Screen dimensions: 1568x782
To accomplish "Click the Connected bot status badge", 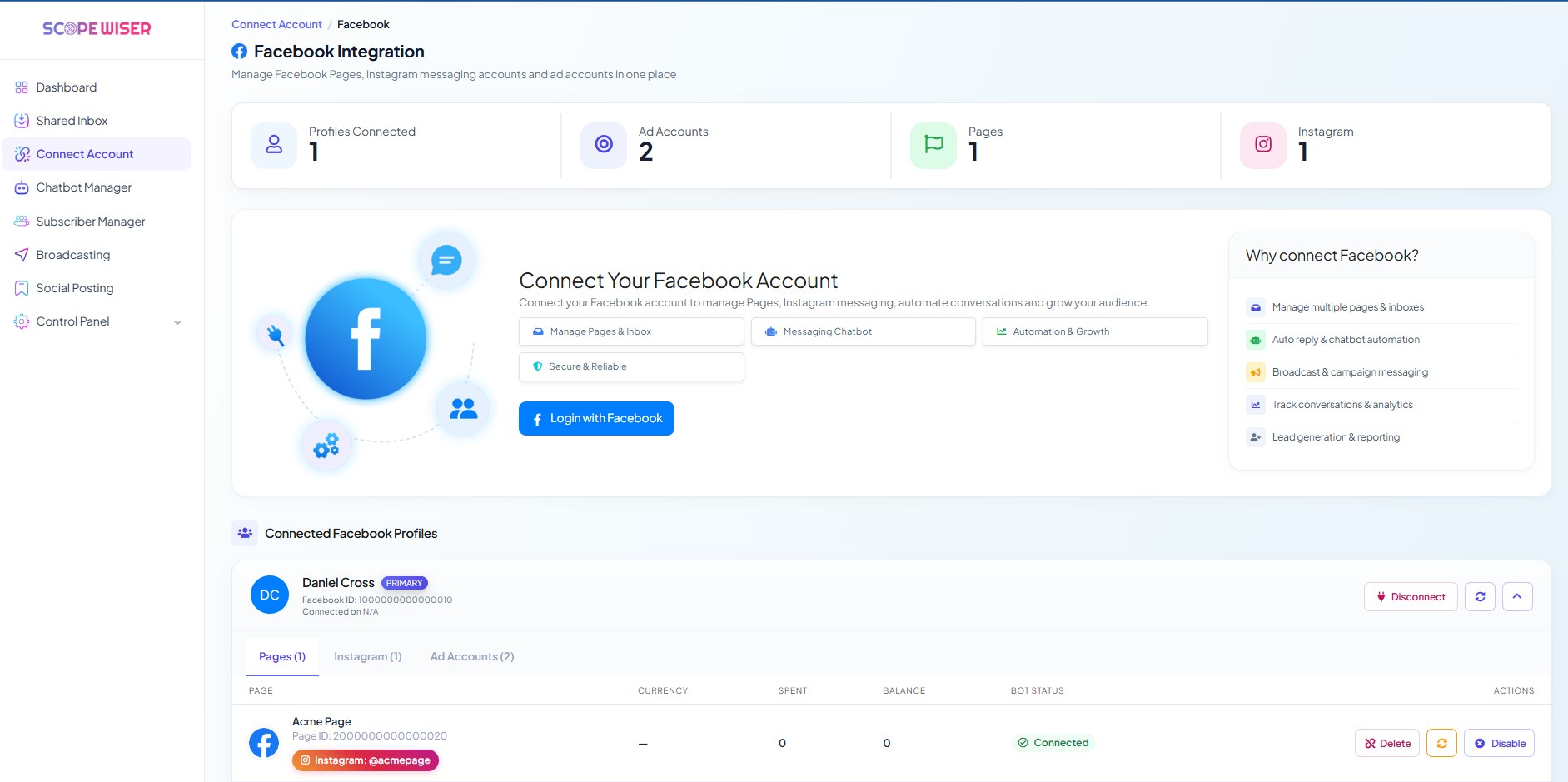I will click(x=1053, y=743).
